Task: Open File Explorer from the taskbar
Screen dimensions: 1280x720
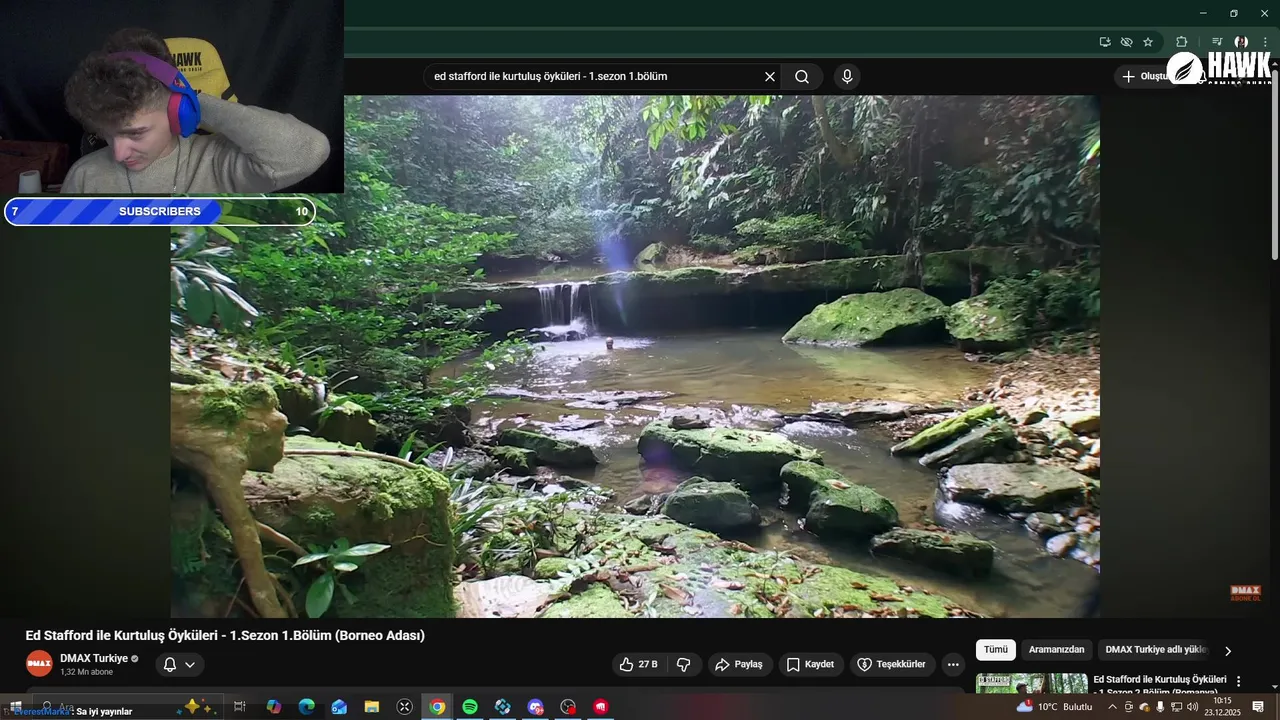Action: [371, 707]
